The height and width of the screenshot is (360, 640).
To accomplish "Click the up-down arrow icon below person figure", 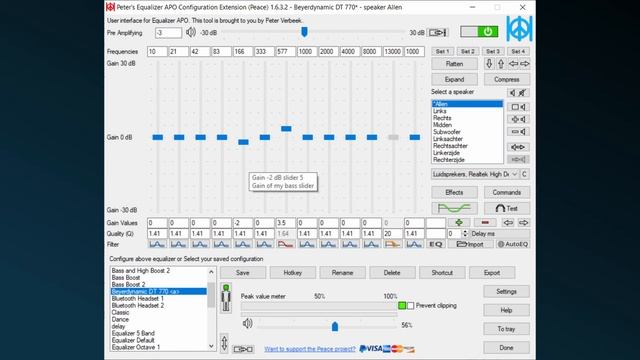I will (x=224, y=343).
